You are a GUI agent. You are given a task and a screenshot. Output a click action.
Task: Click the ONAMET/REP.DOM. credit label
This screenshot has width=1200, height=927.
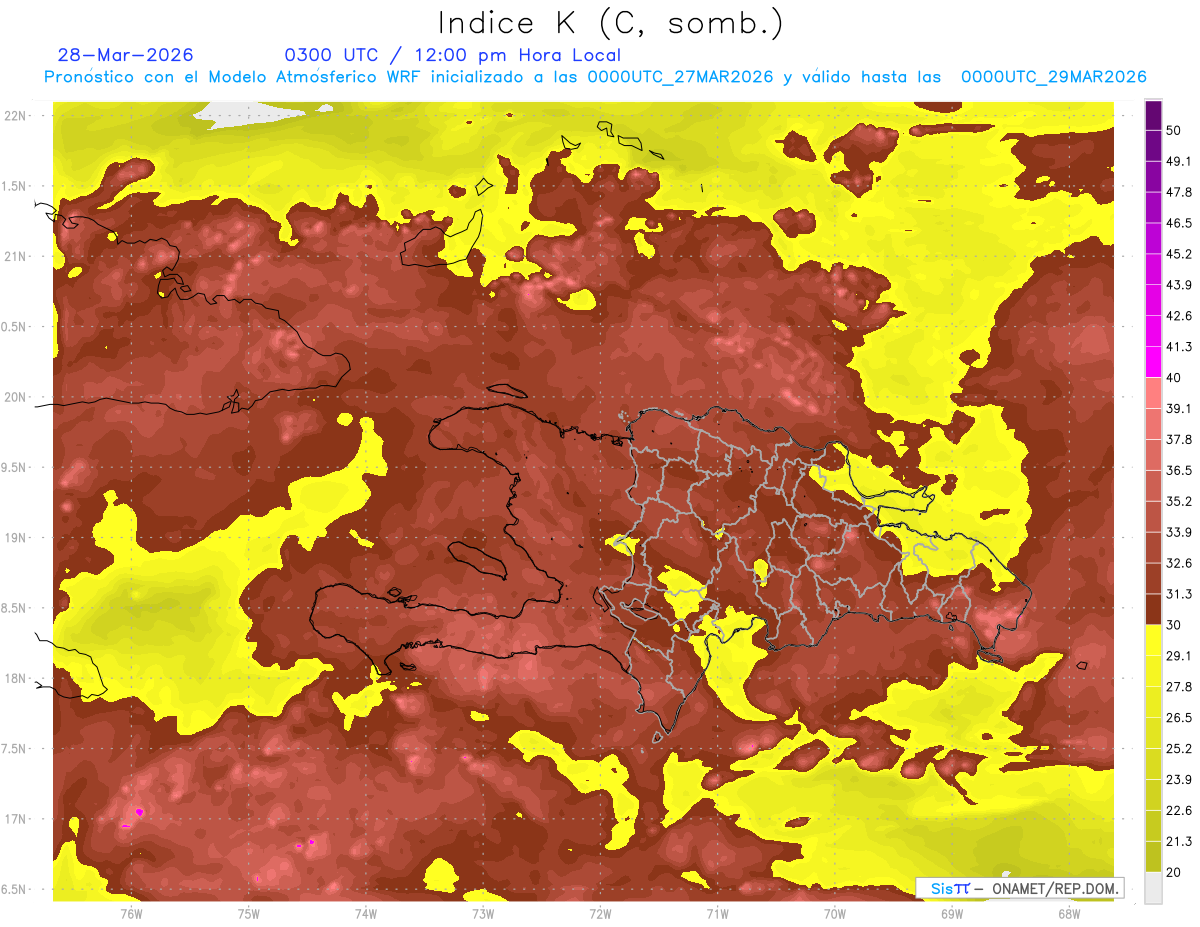click(1020, 888)
